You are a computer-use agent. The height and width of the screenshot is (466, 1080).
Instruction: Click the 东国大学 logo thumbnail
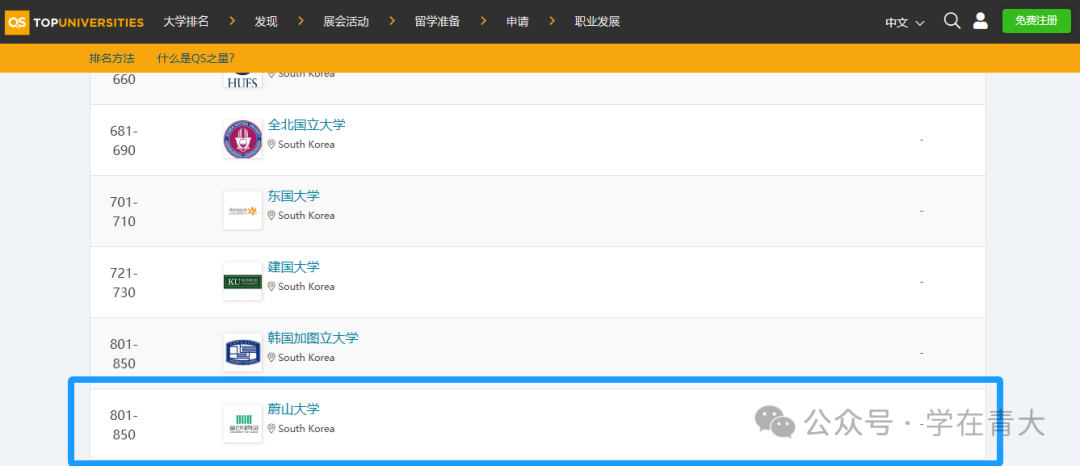[x=242, y=210]
